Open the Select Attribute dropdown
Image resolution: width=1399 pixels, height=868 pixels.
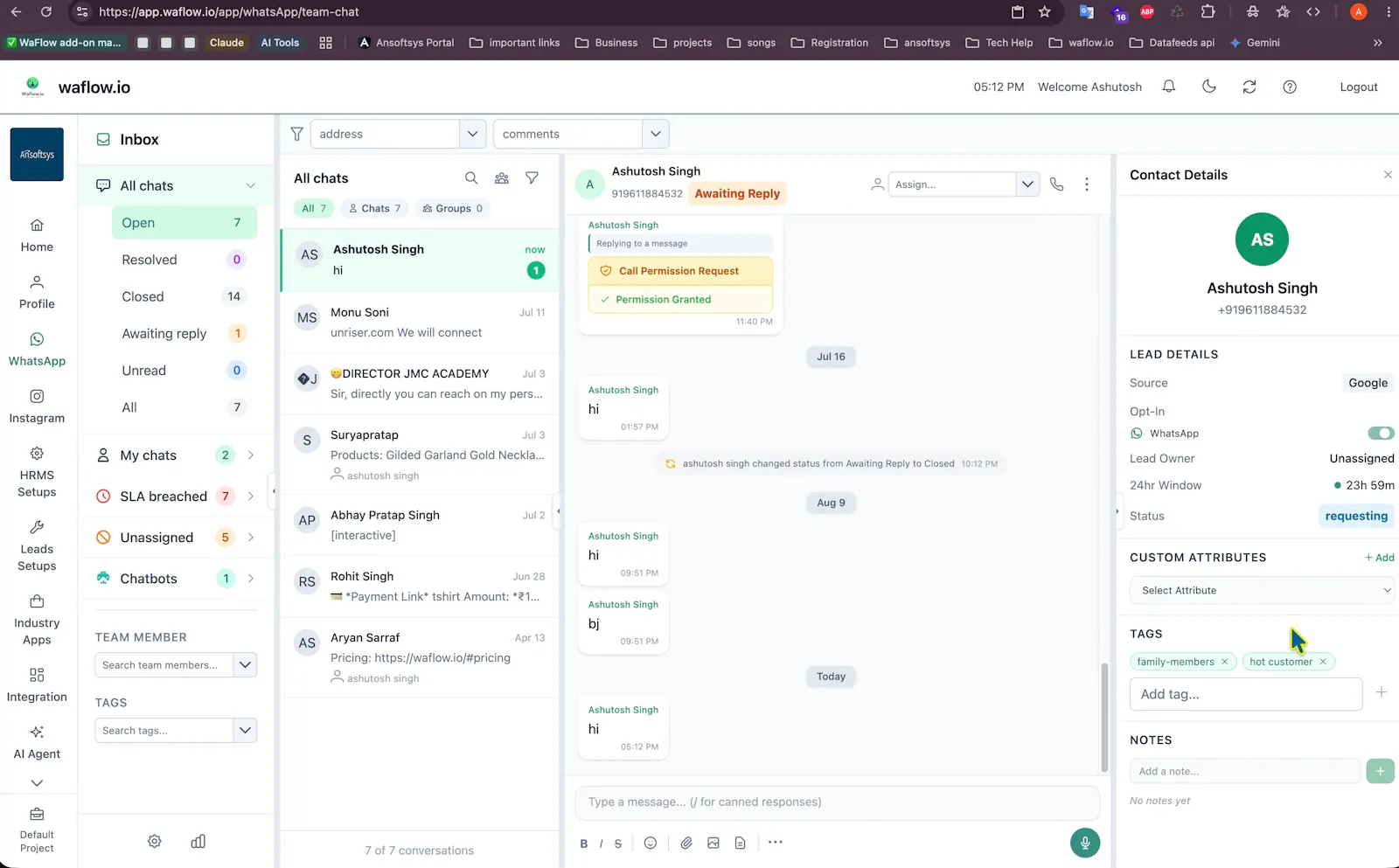pyautogui.click(x=1262, y=591)
